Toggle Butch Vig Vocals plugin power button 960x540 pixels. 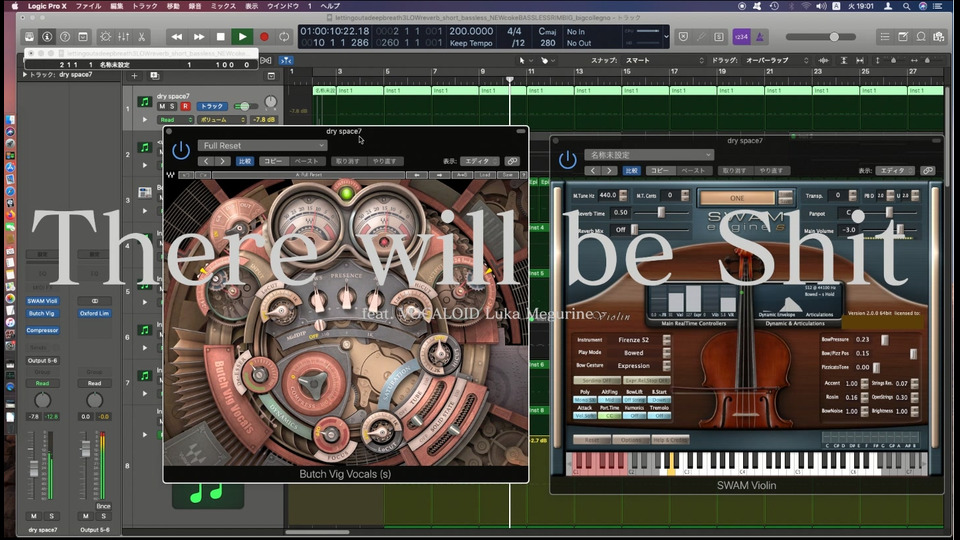tap(181, 150)
